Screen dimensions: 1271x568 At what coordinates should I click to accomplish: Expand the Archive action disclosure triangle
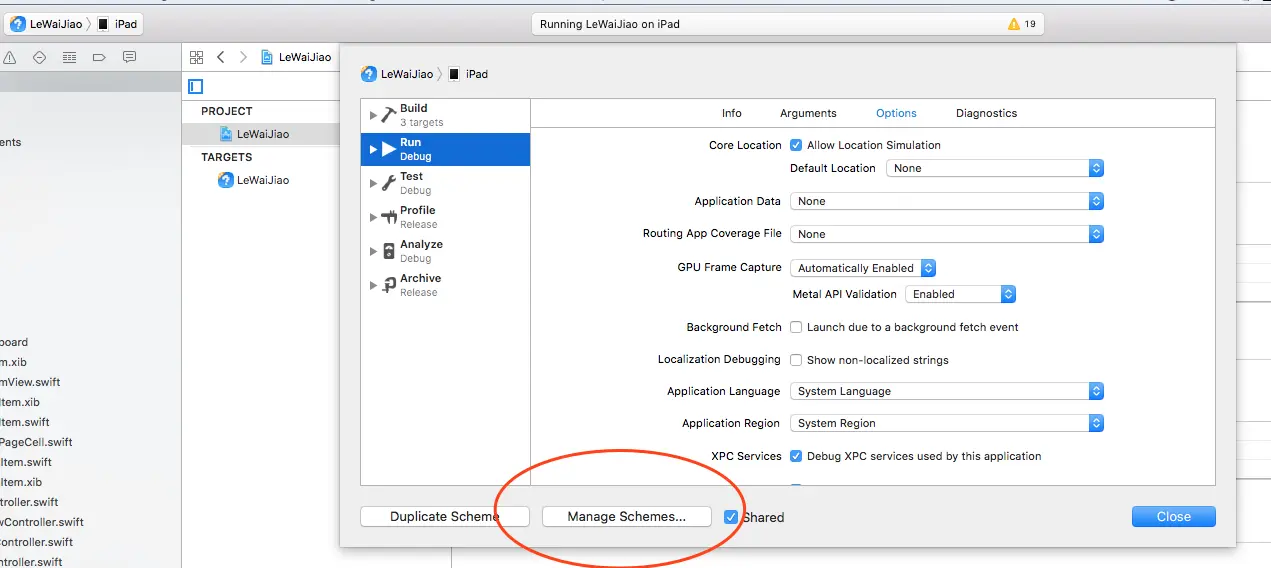373,286
